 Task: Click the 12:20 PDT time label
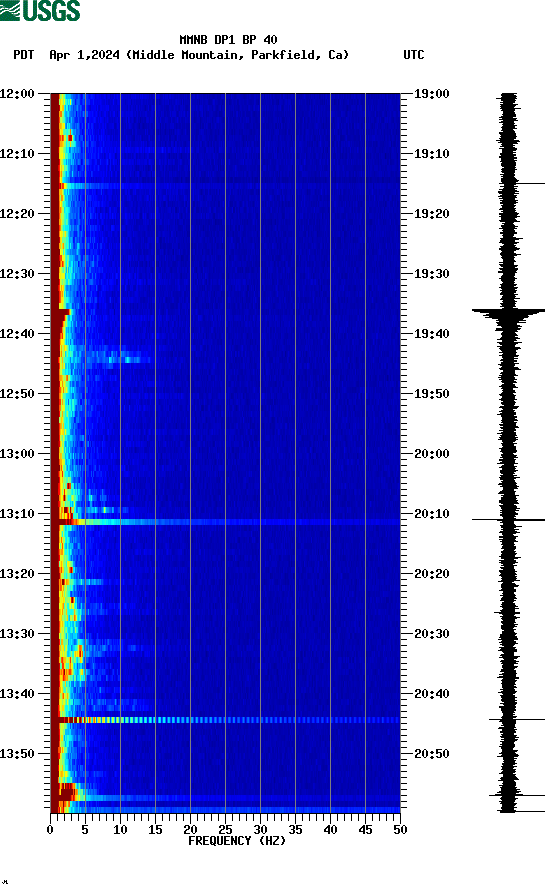point(17,214)
